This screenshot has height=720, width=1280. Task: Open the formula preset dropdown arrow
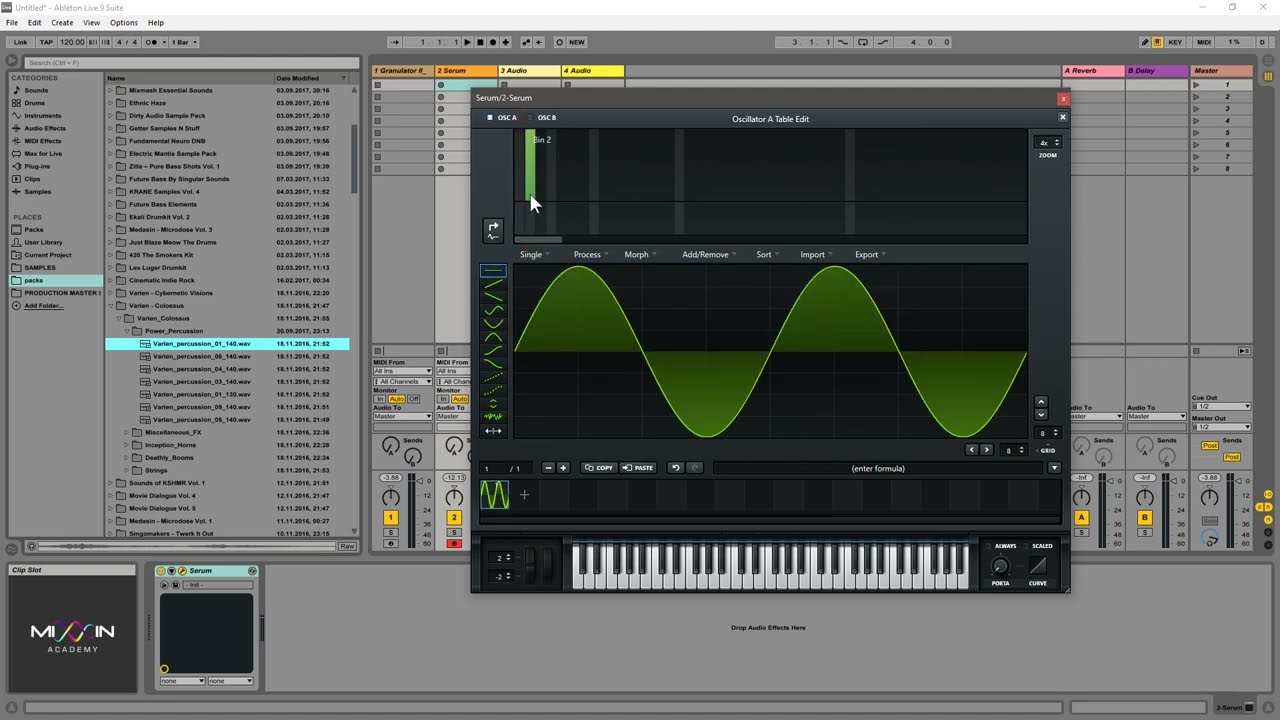1054,468
